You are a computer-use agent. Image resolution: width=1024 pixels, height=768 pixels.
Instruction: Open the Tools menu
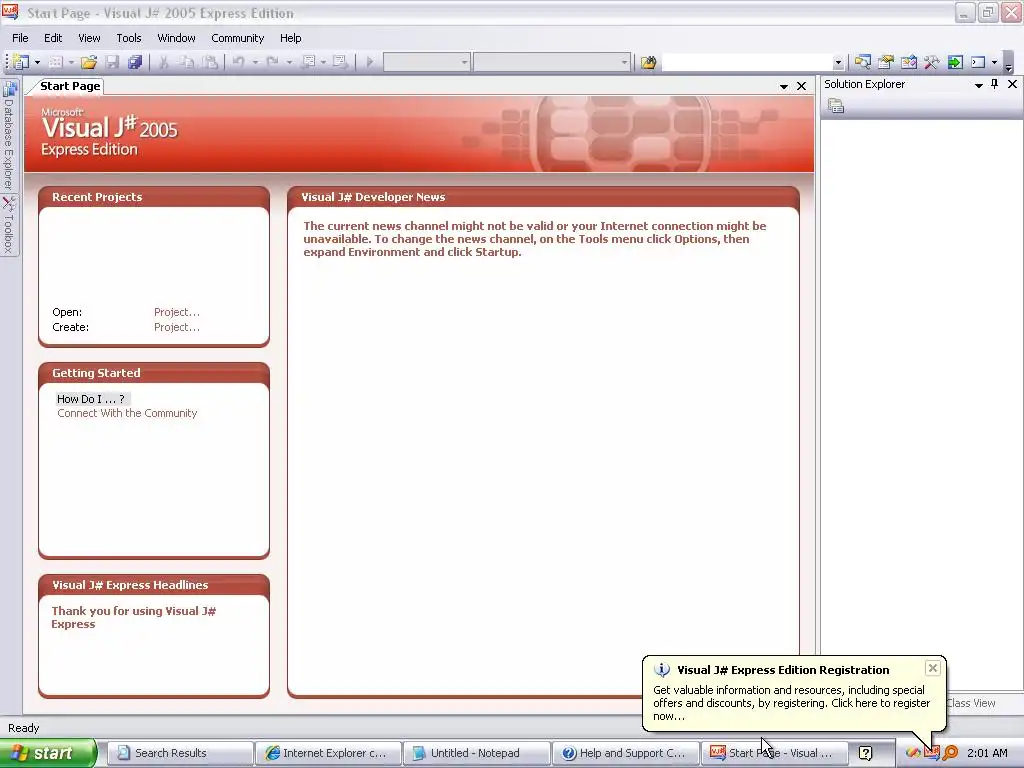pos(129,38)
